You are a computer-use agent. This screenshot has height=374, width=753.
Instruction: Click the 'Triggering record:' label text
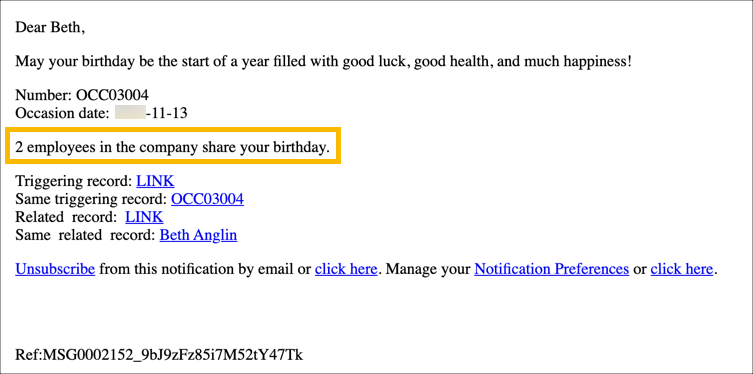[x=74, y=181]
